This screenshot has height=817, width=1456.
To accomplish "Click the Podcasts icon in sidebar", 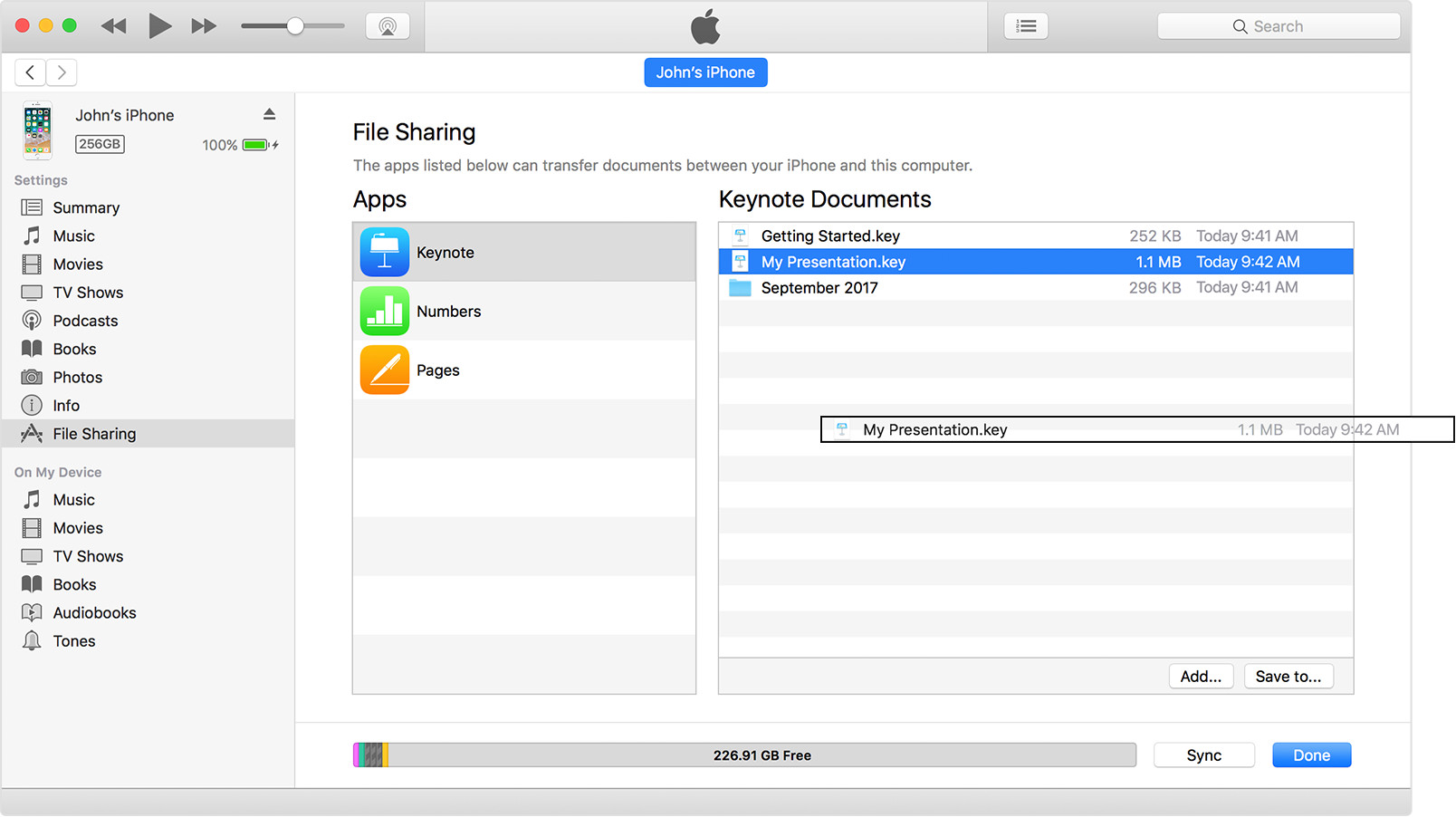I will 32,321.
